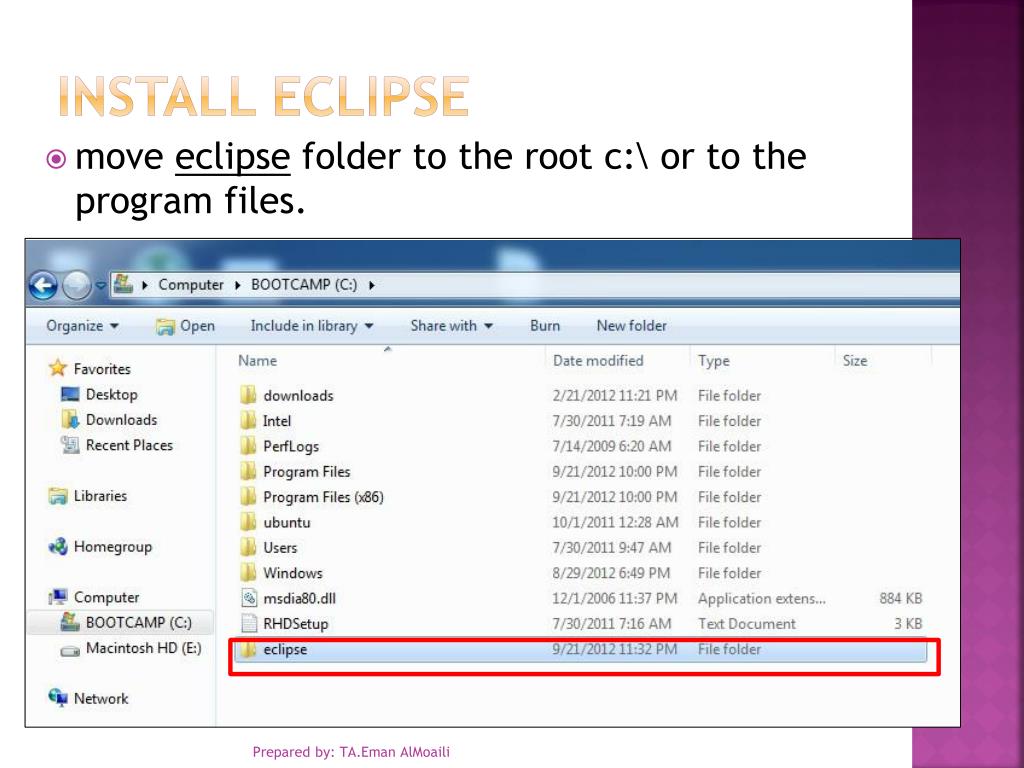Select Favorites in the navigation pane
This screenshot has height=768, width=1024.
pos(102,369)
